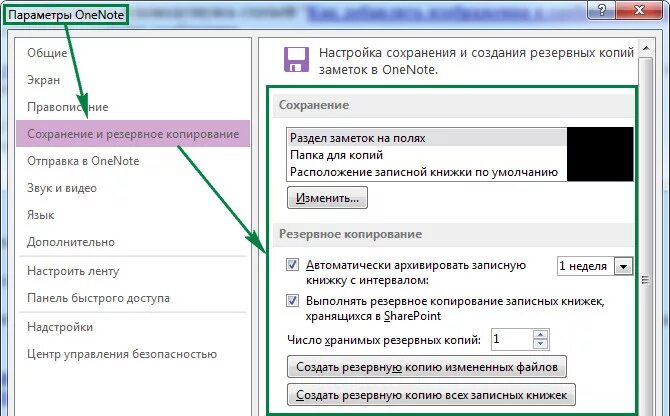The width and height of the screenshot is (670, 416).
Task: Click Создать резервную копию измененных файлов
Action: [x=427, y=367]
